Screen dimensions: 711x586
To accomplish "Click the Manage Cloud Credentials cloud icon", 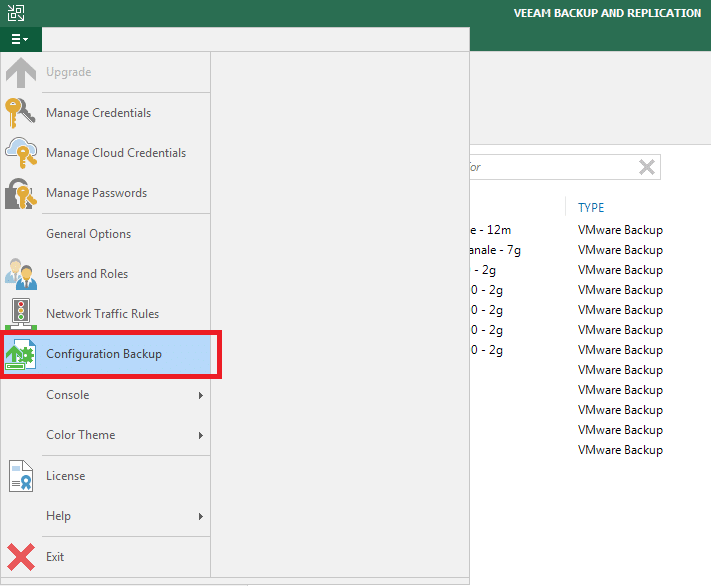I will coord(21,153).
